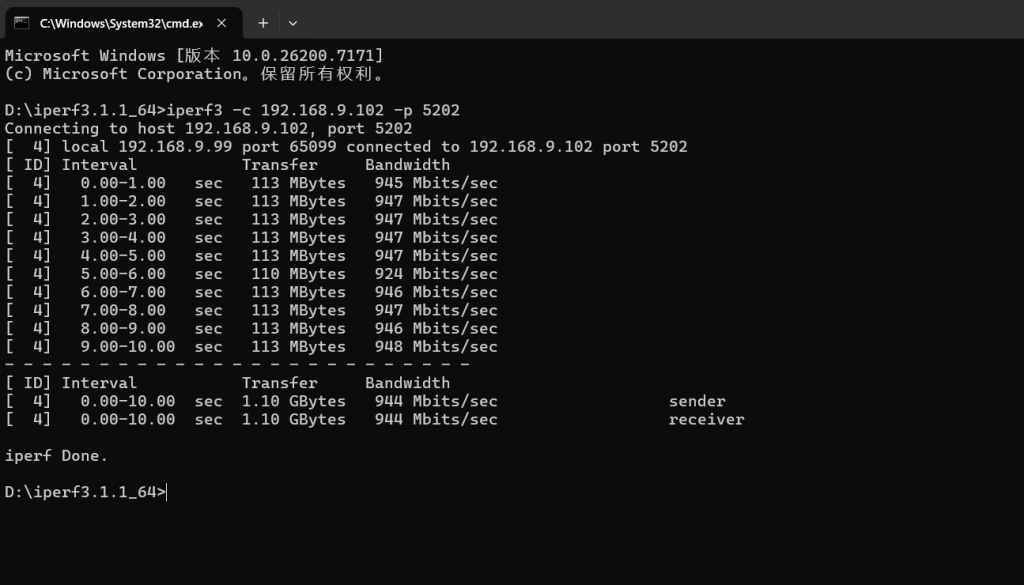Click the Microsoft Windows version line

pos(194,55)
